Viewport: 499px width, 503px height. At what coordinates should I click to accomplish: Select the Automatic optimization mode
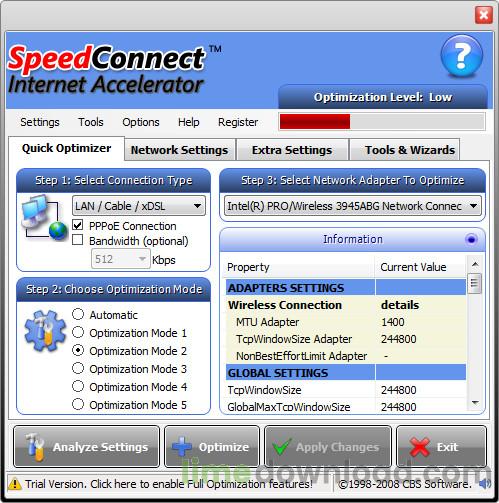(x=78, y=314)
